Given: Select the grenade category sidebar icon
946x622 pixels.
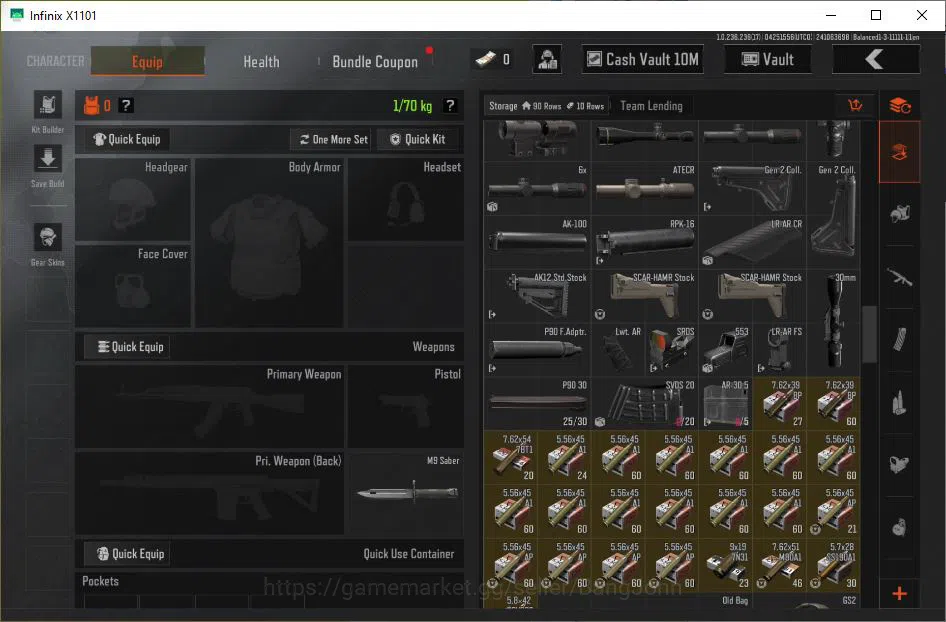Looking at the screenshot, I should [900, 527].
